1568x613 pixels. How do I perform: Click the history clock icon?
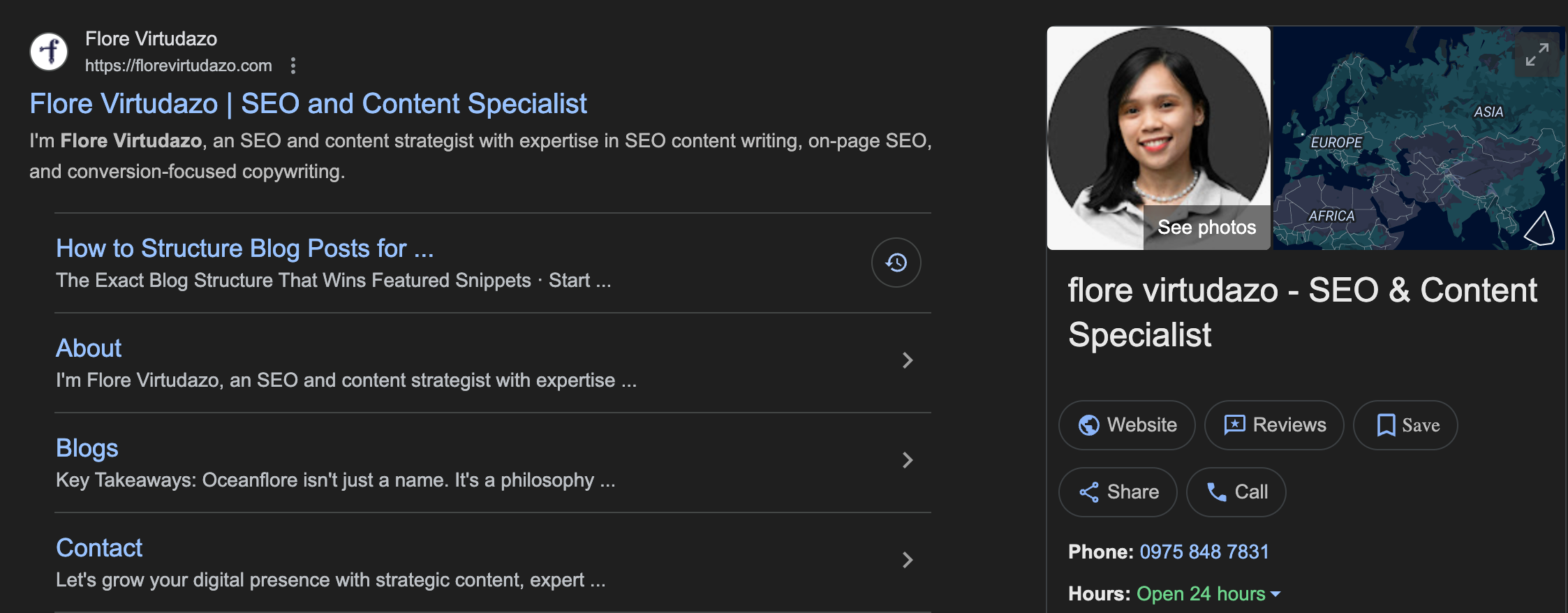coord(896,263)
